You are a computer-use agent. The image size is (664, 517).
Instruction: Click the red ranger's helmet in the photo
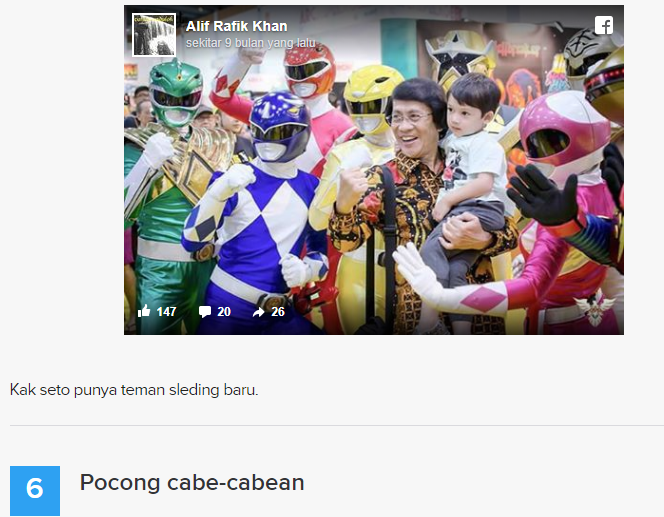pyautogui.click(x=310, y=72)
